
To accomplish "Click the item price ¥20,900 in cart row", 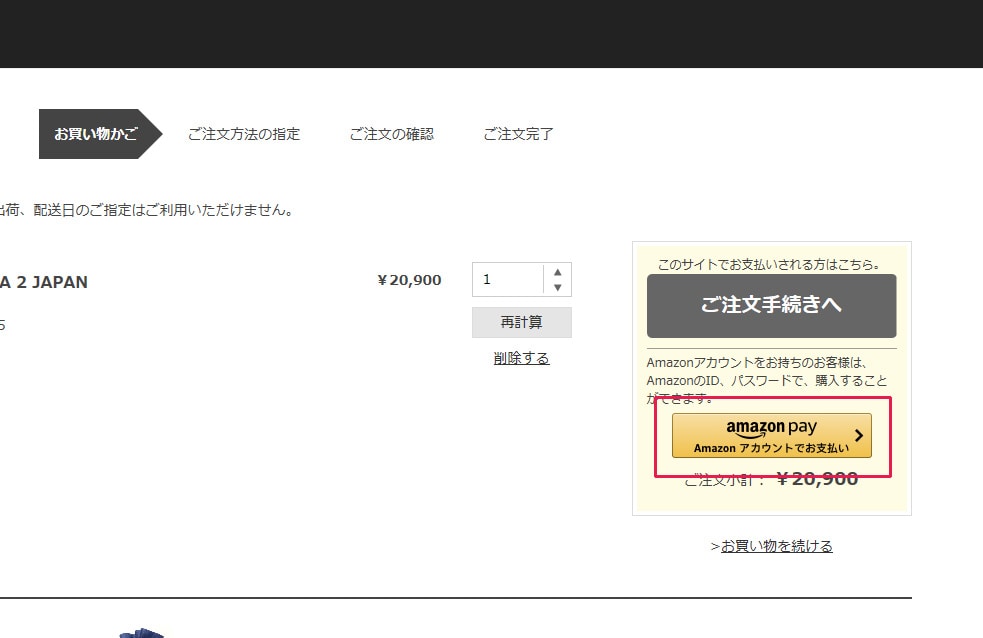I will [409, 280].
